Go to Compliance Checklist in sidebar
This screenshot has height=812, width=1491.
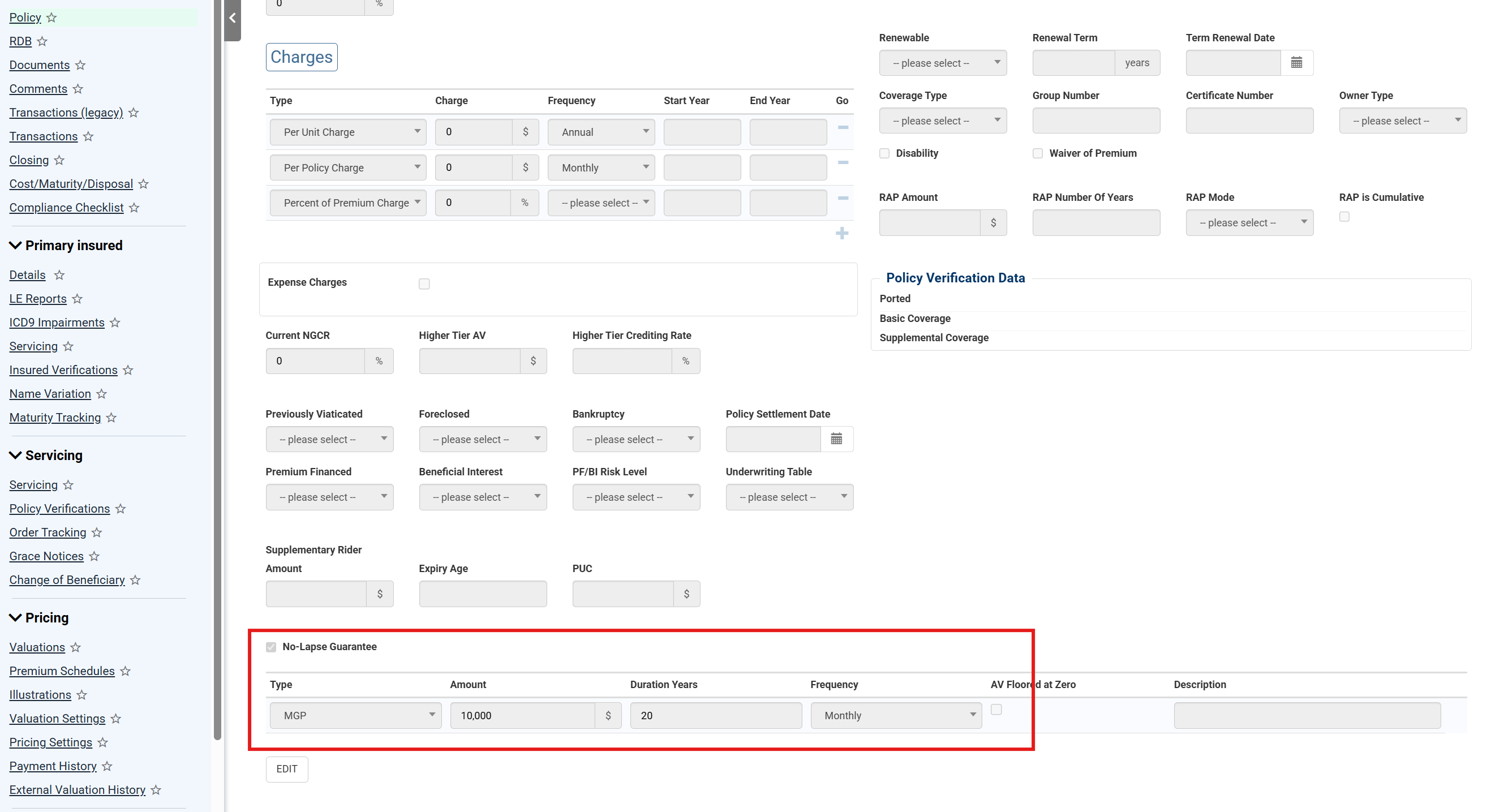[x=66, y=207]
